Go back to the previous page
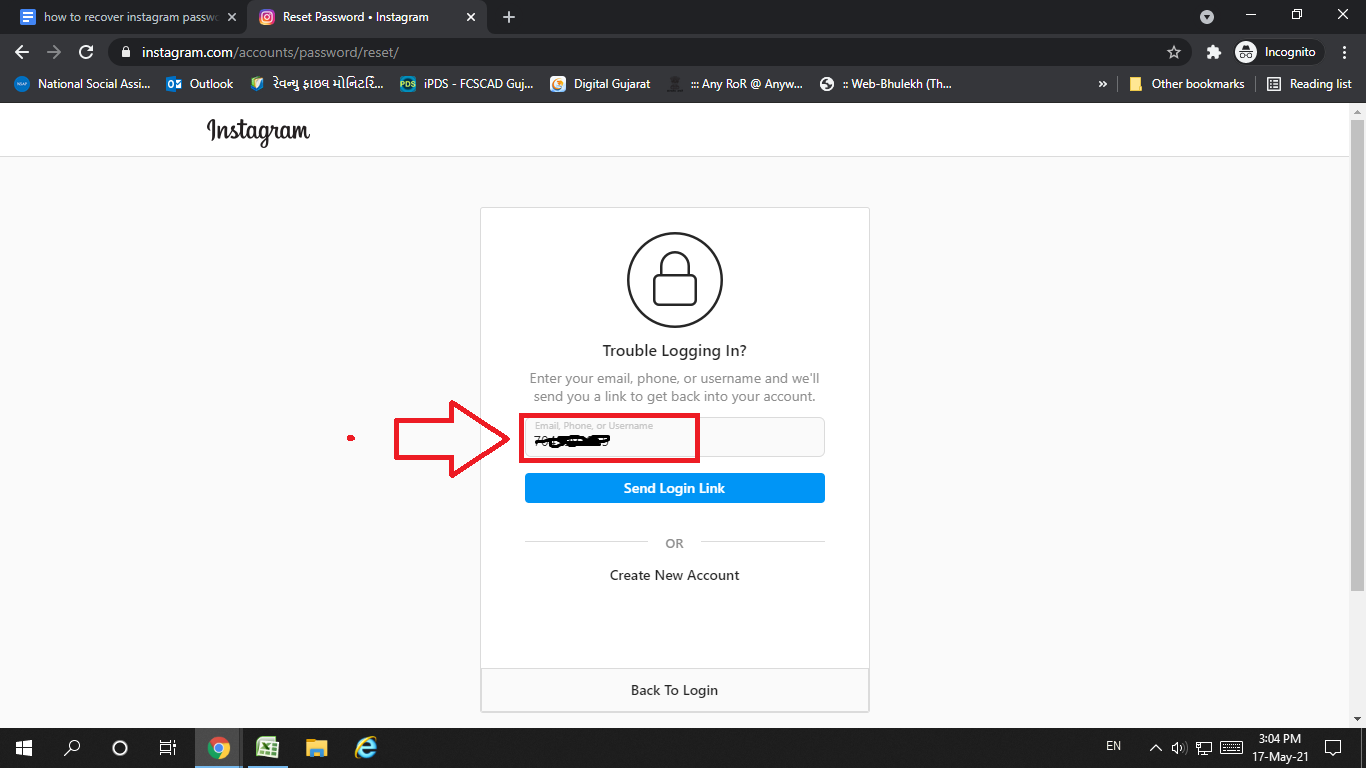Screen dimensions: 1366x768 [x=22, y=52]
